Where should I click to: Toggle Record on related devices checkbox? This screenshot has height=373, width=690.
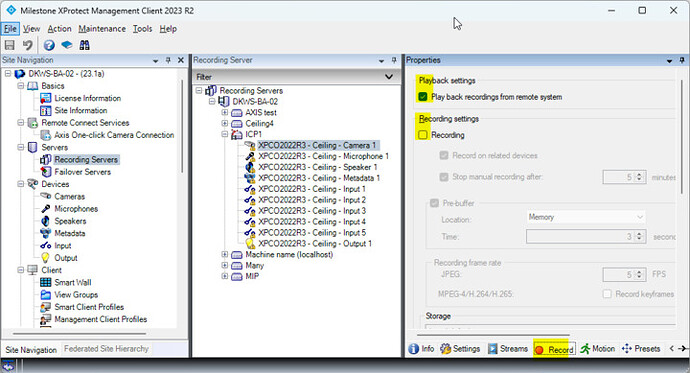pos(444,155)
